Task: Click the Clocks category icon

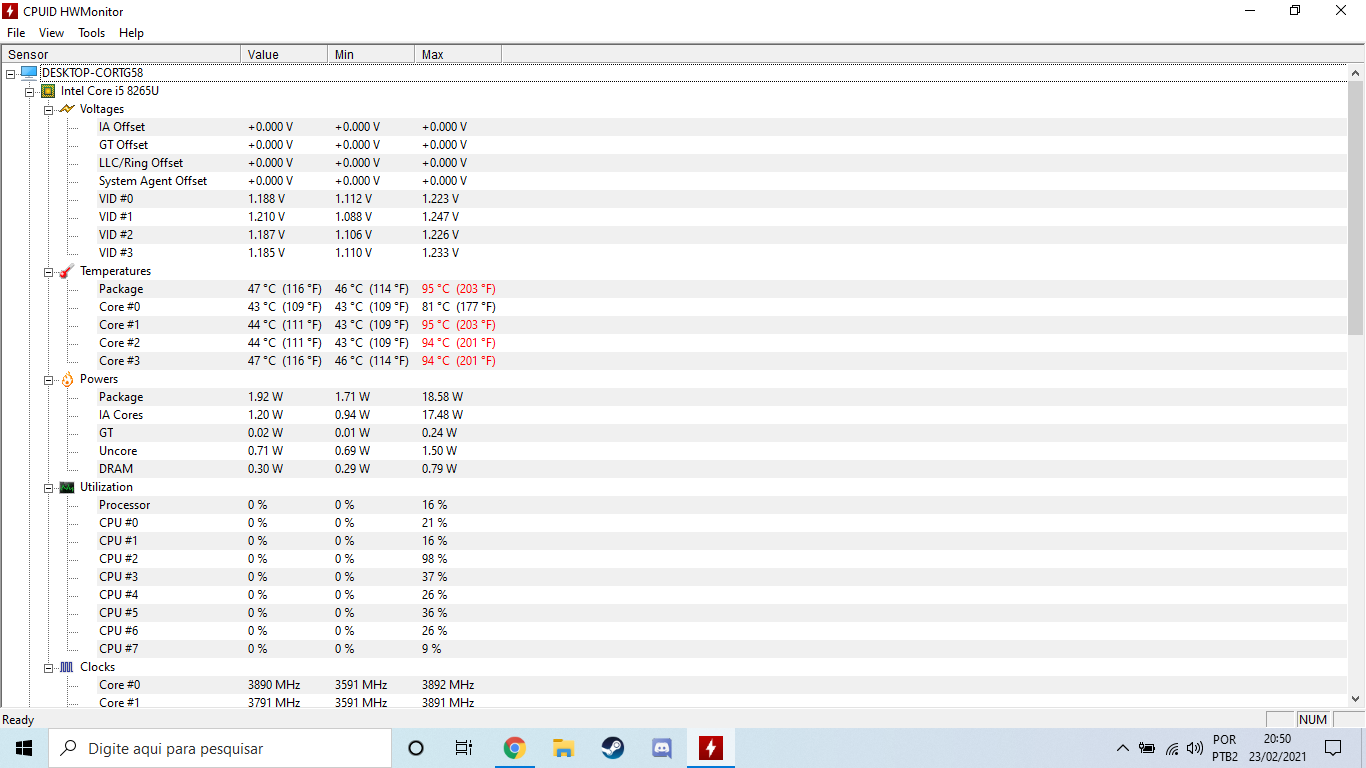Action: [67, 667]
